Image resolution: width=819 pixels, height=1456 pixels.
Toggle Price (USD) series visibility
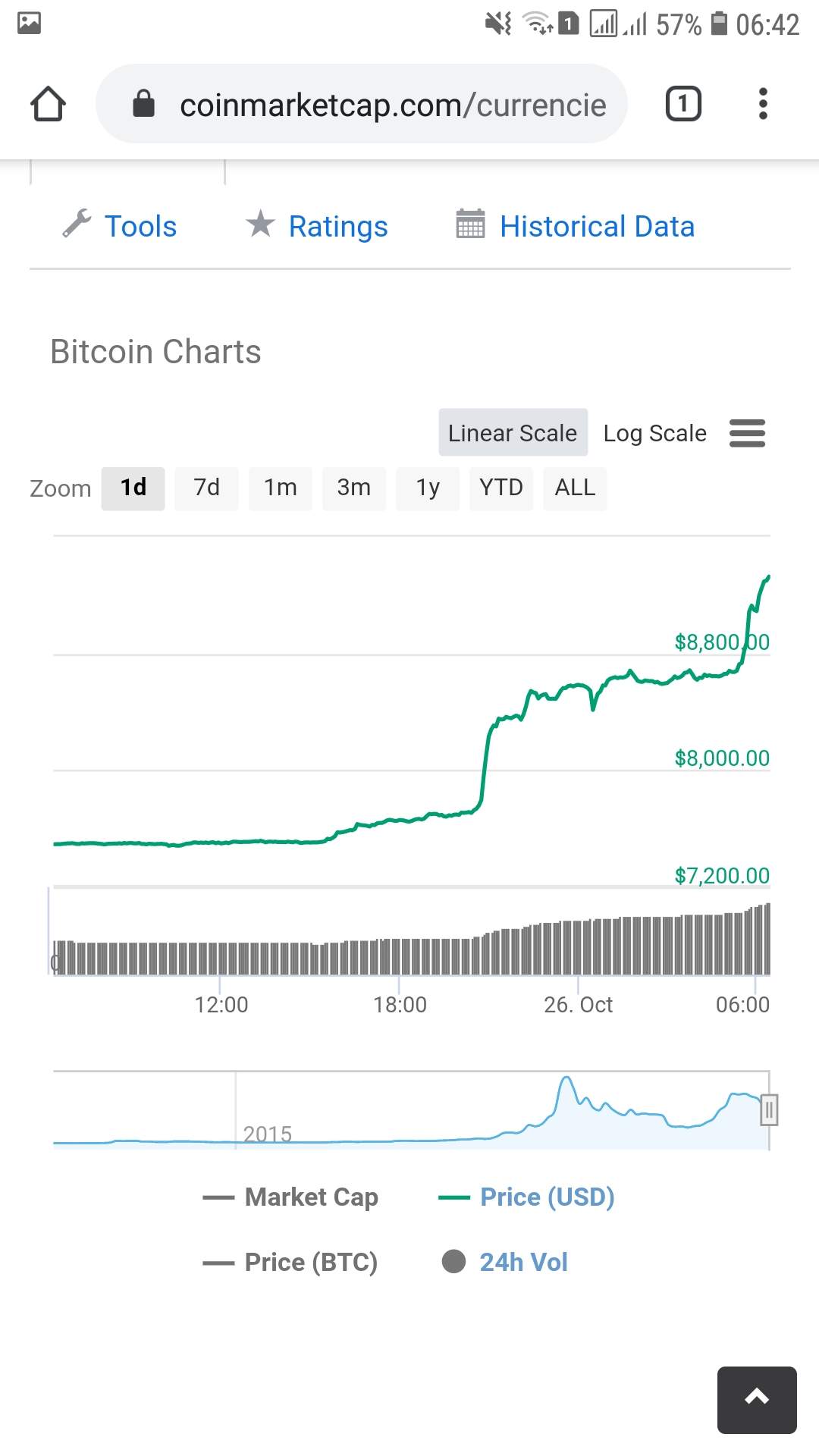click(x=547, y=1197)
